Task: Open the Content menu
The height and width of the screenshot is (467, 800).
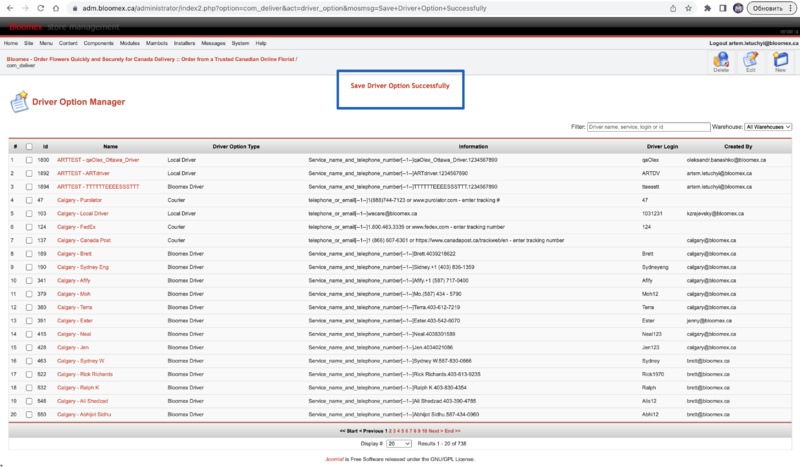Action: point(68,43)
